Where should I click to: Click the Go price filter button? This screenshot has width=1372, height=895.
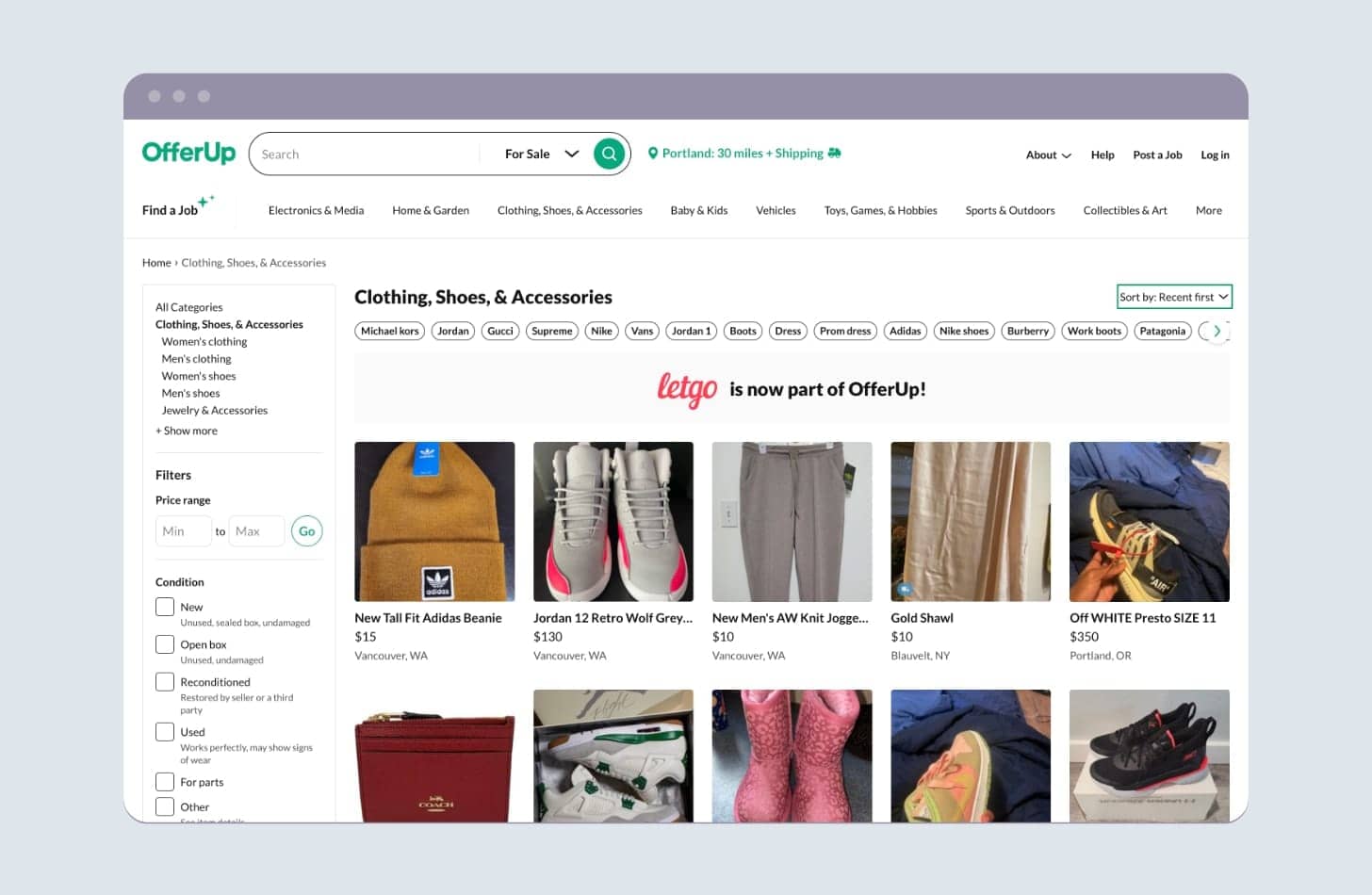click(x=307, y=531)
